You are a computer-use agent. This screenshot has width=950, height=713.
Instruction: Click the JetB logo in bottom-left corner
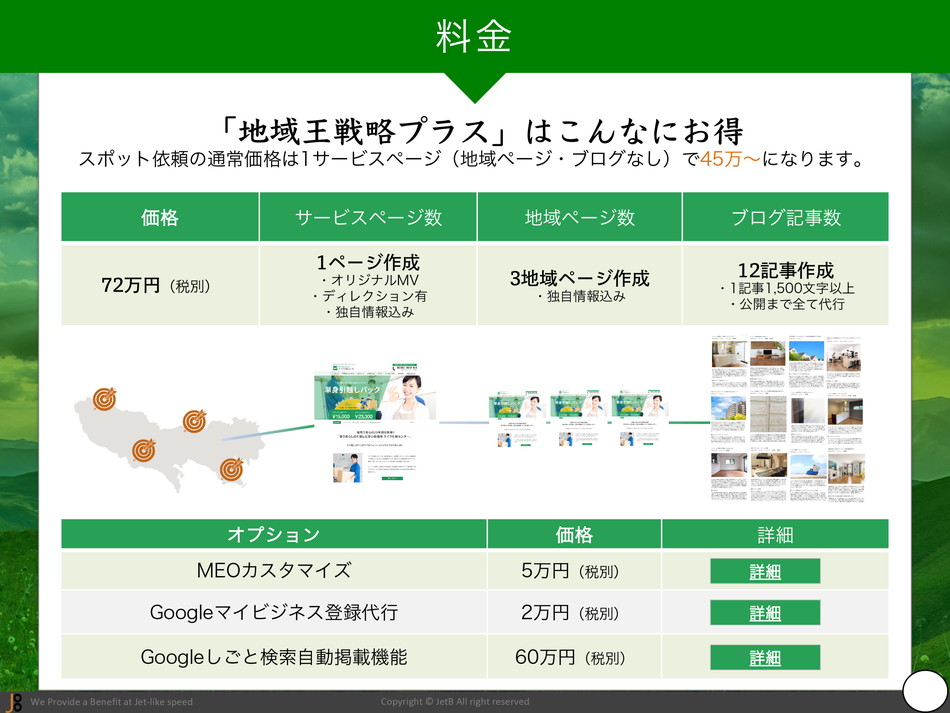(13, 702)
